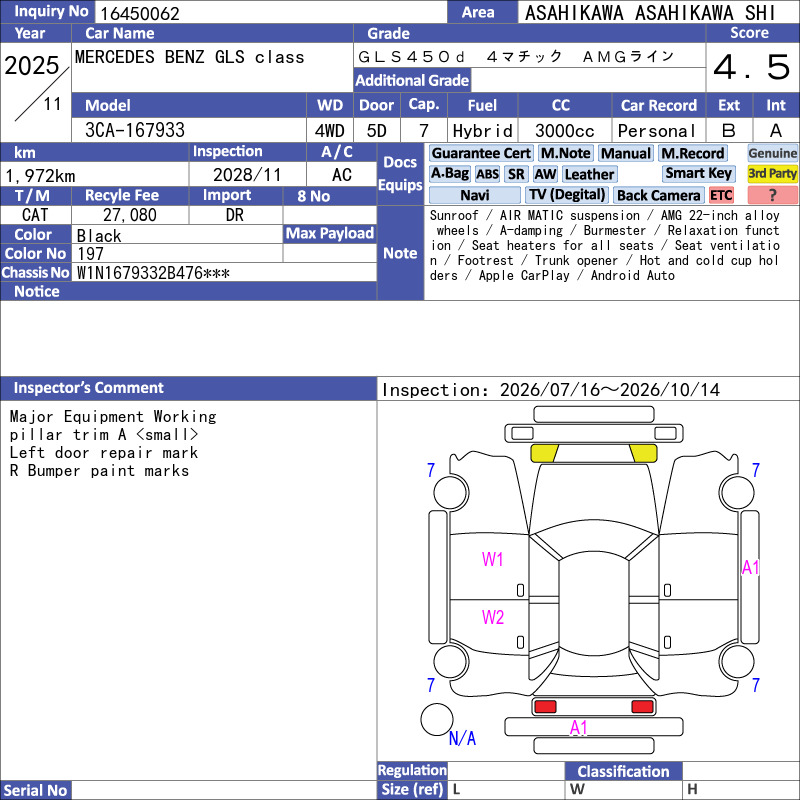The image size is (800, 800).
Task: Select the yellow 3rd Party badge
Action: (x=772, y=173)
